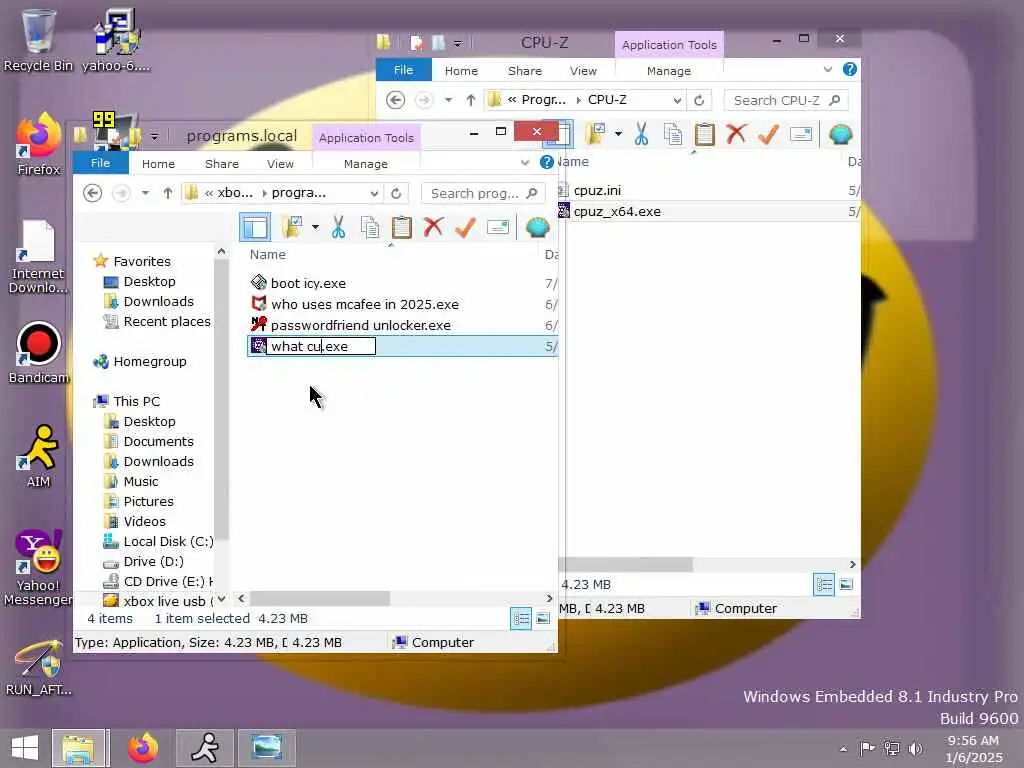This screenshot has width=1024, height=768.
Task: Click horizontal scrollbar in CPU-Z file list
Action: (626, 564)
